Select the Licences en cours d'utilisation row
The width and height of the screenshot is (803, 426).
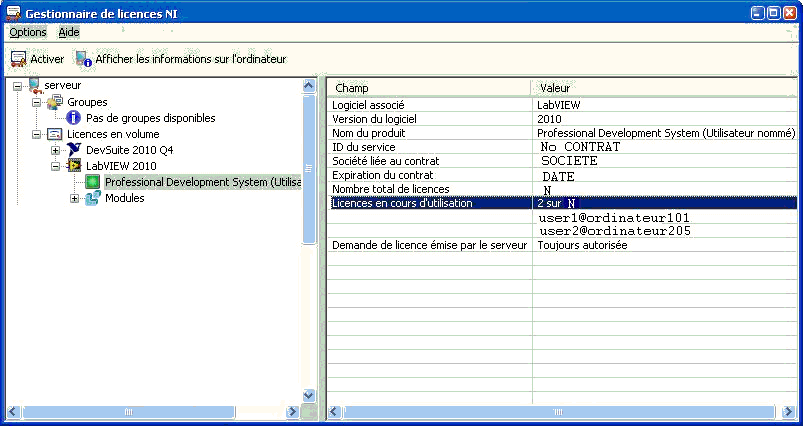point(430,203)
